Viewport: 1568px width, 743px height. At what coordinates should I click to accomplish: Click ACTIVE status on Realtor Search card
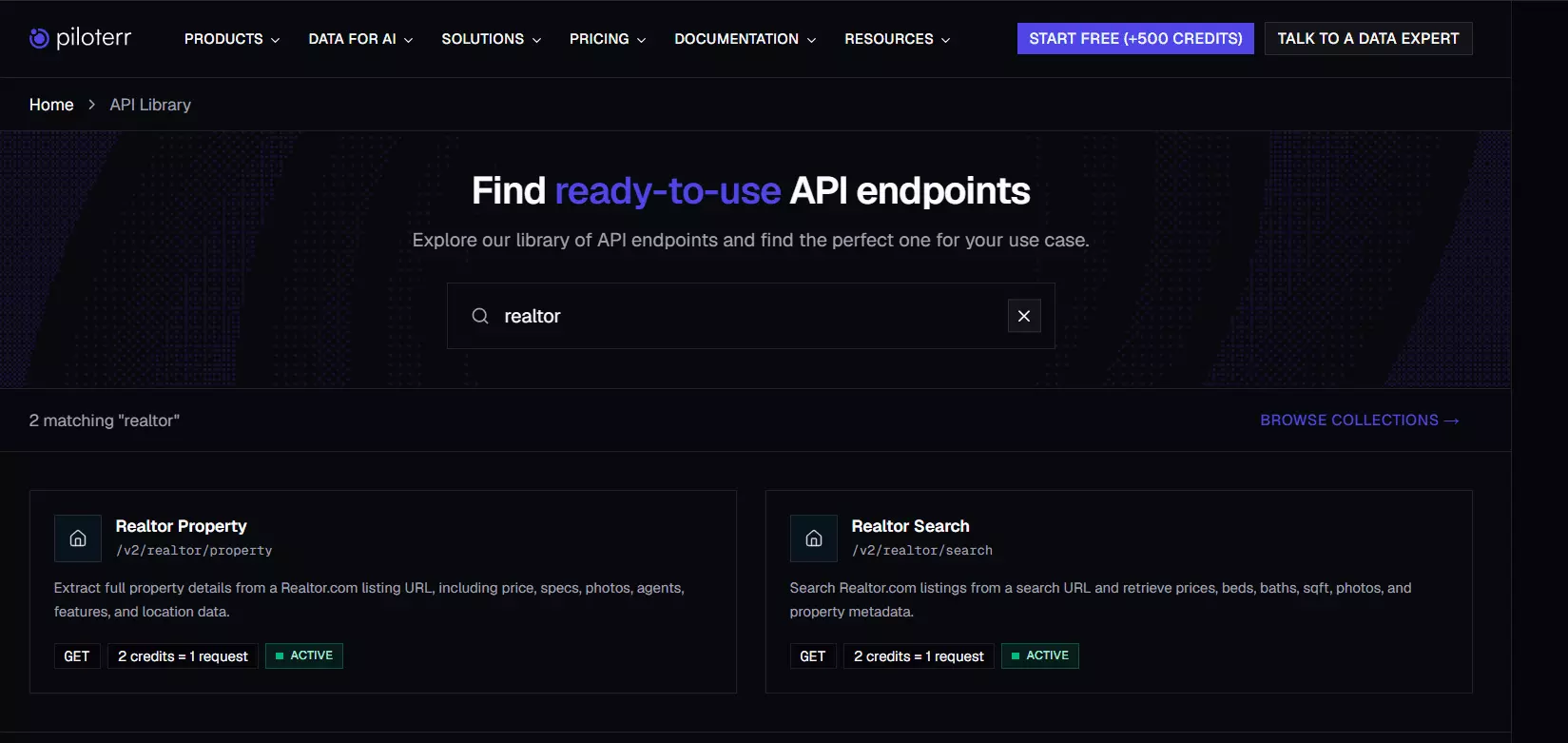point(1040,655)
